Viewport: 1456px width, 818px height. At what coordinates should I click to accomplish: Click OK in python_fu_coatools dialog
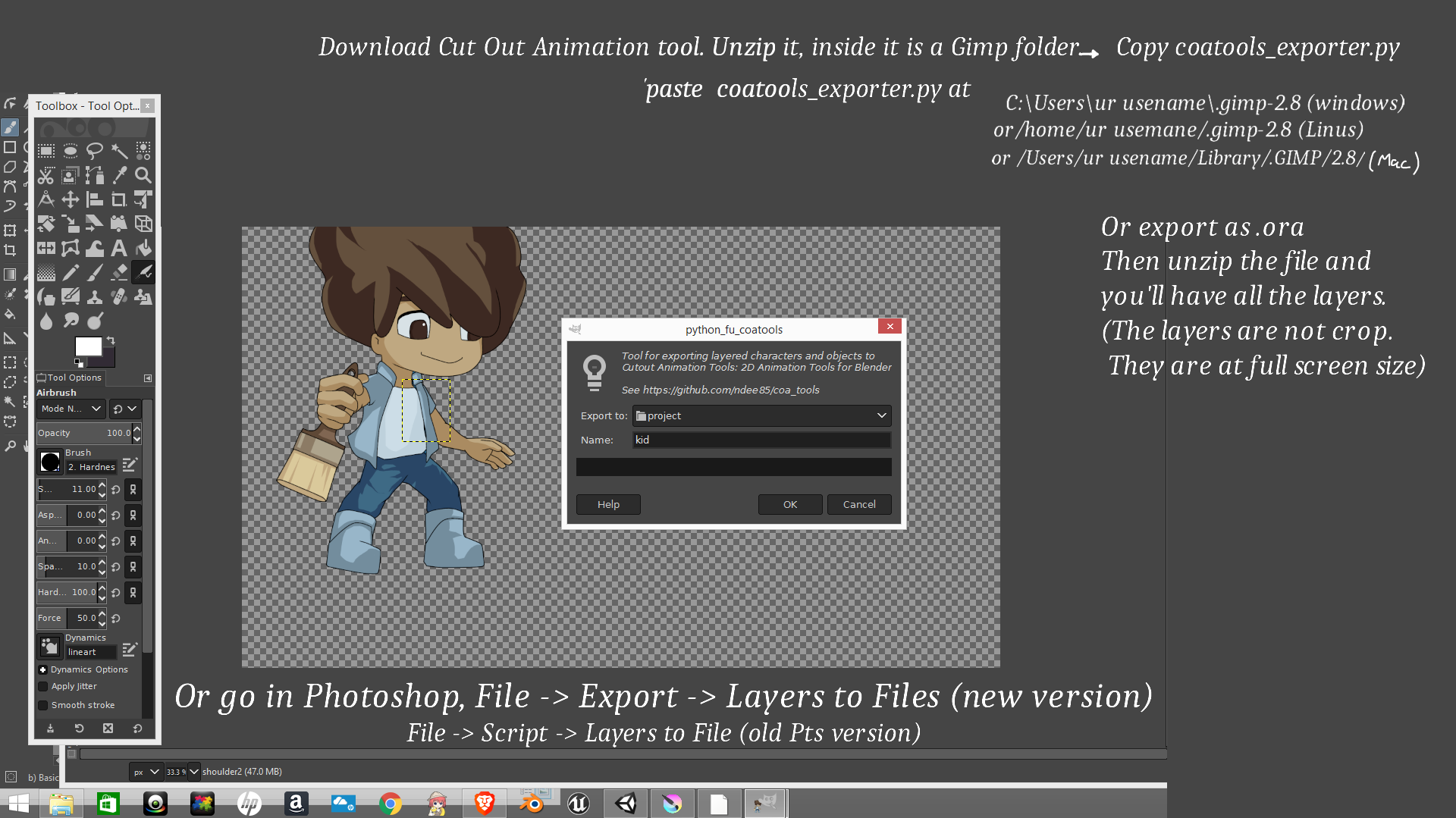[790, 504]
